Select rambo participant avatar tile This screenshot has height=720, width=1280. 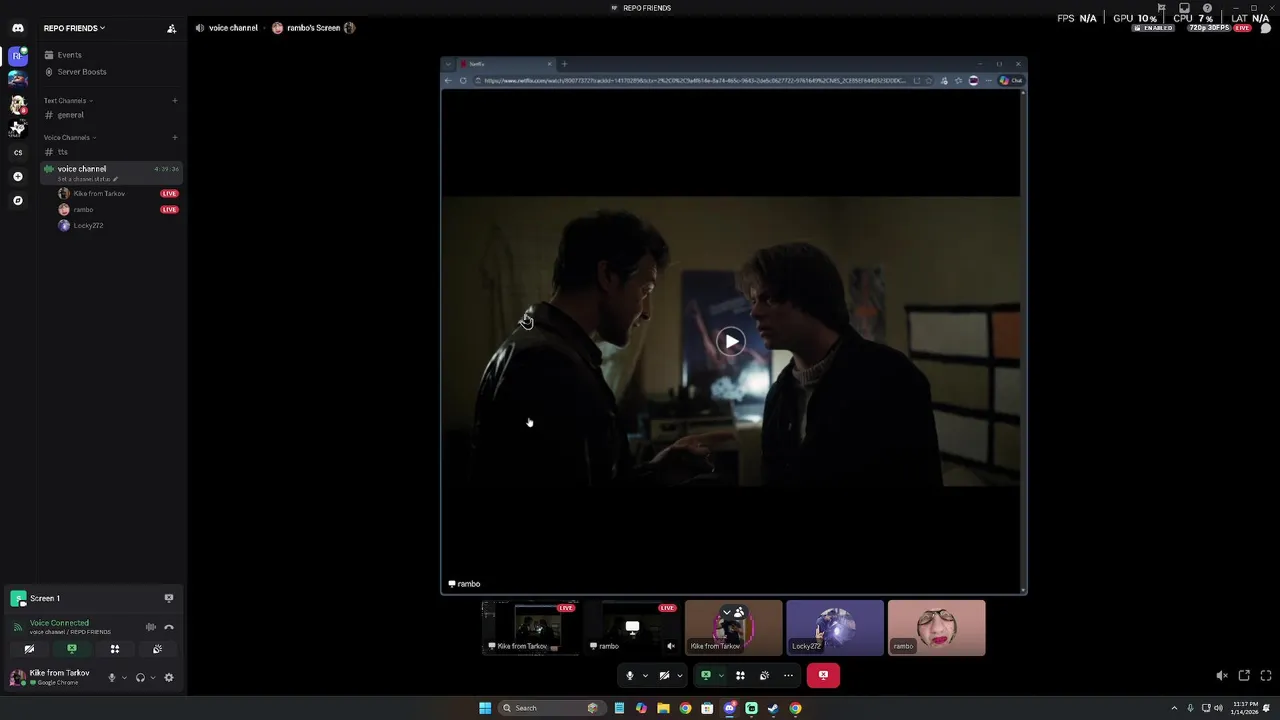tap(937, 627)
